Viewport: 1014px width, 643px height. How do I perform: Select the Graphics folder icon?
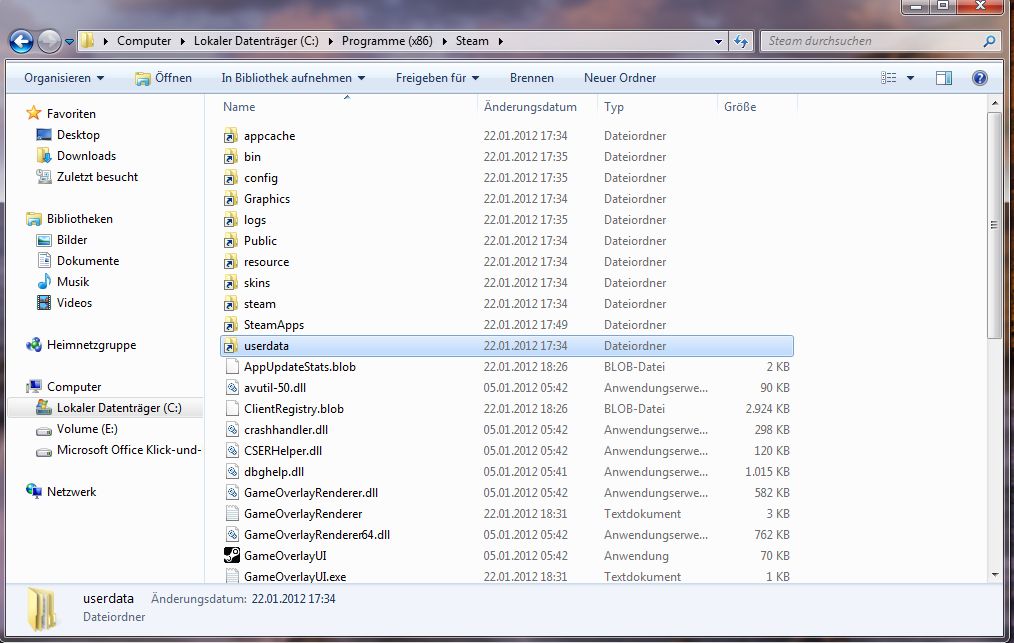point(231,199)
